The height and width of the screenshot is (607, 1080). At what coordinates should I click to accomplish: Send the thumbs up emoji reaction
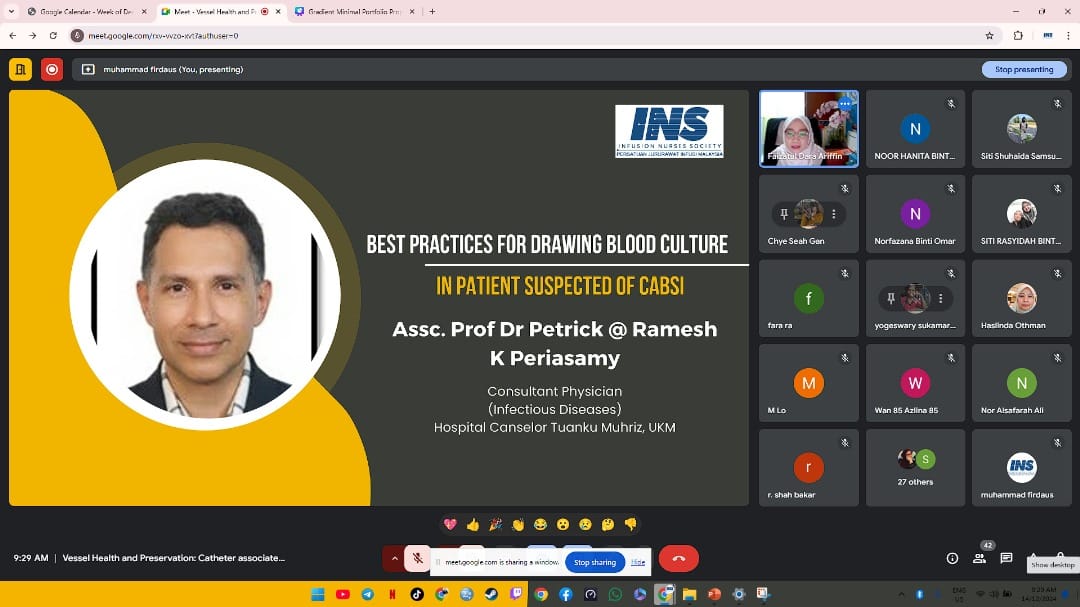(472, 524)
